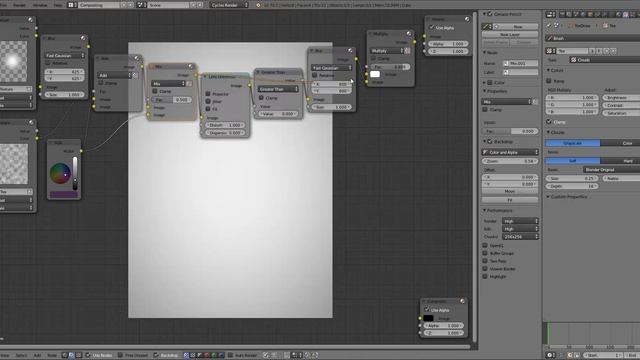Toggle Clamp checkbox on Greater Than node
Viewport: 640px width, 360px height.
point(261,98)
